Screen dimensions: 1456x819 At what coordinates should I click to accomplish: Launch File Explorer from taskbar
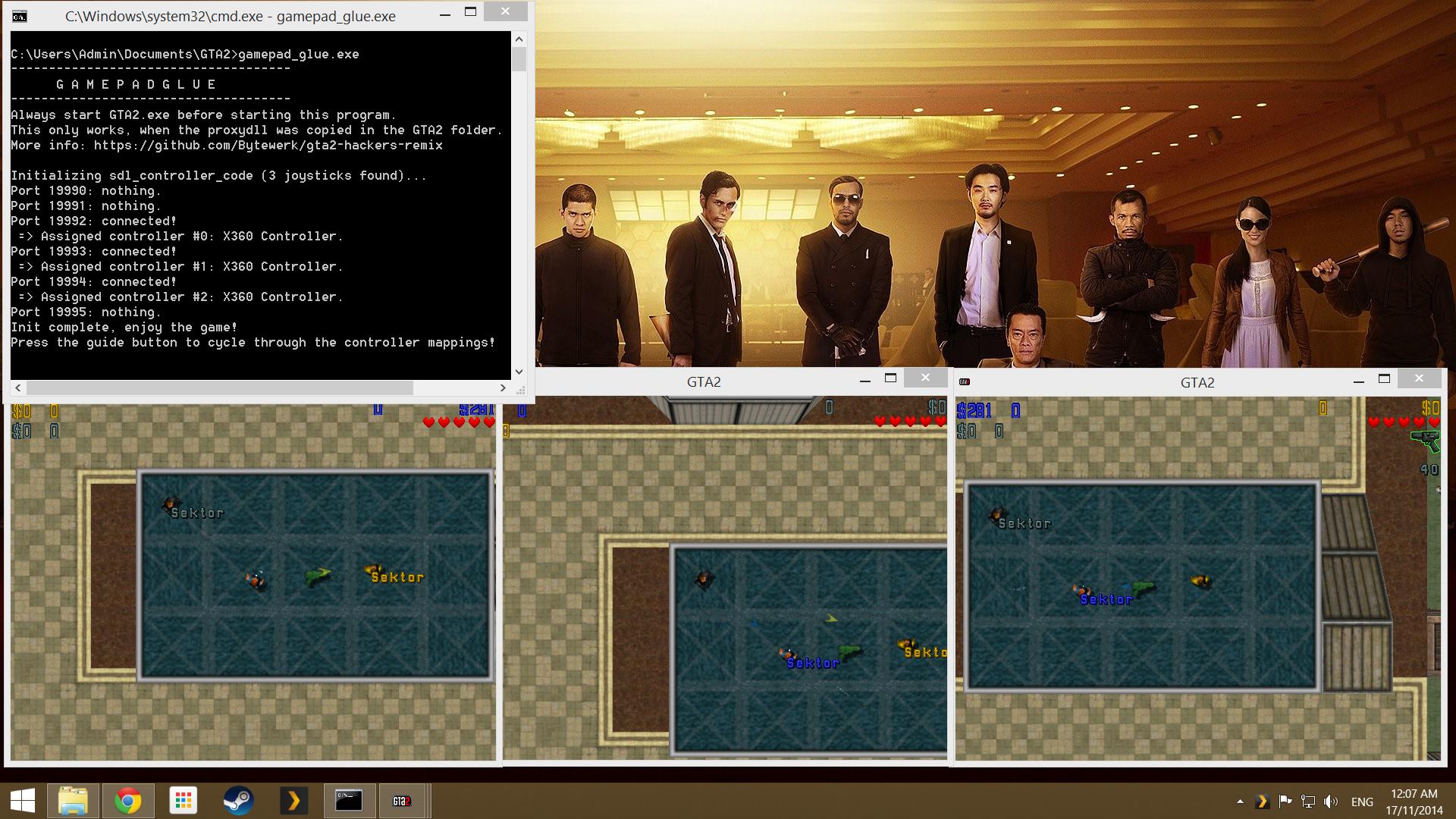74,801
